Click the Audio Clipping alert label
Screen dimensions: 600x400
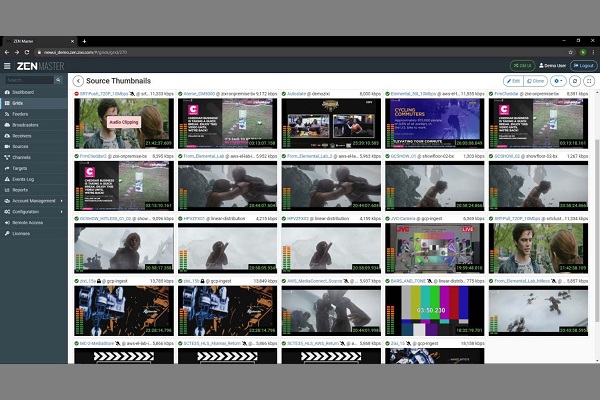click(x=124, y=122)
